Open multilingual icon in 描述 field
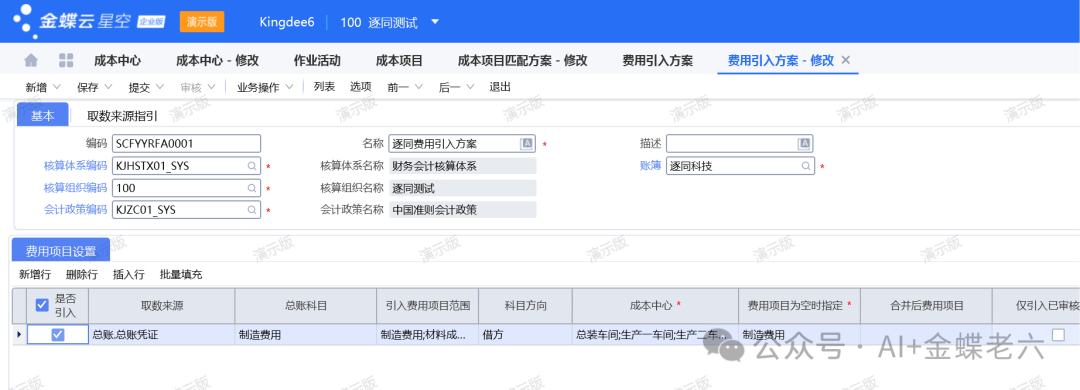The image size is (1080, 390). 804,143
